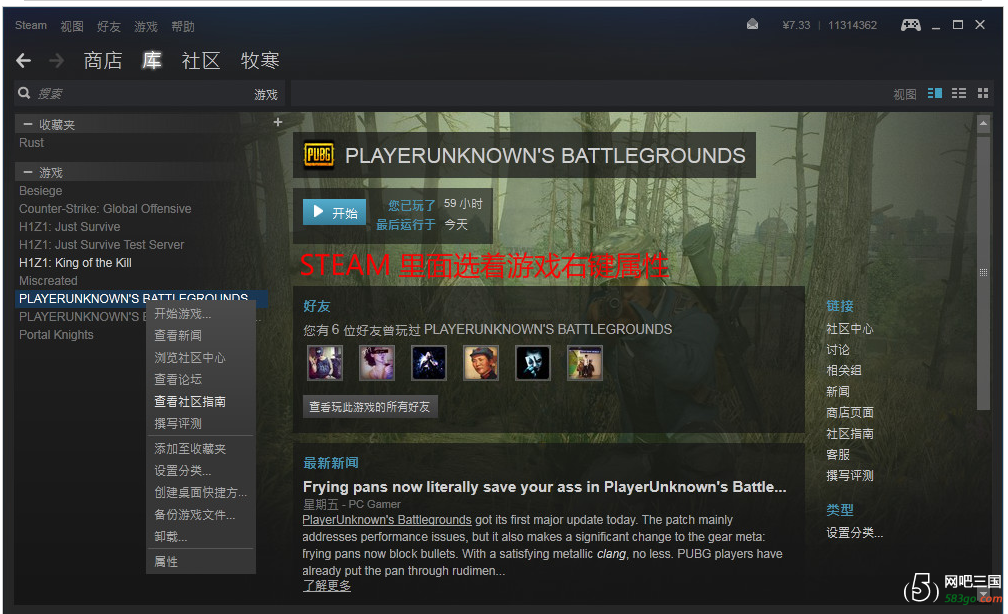Click the 开始 play button

tap(334, 212)
